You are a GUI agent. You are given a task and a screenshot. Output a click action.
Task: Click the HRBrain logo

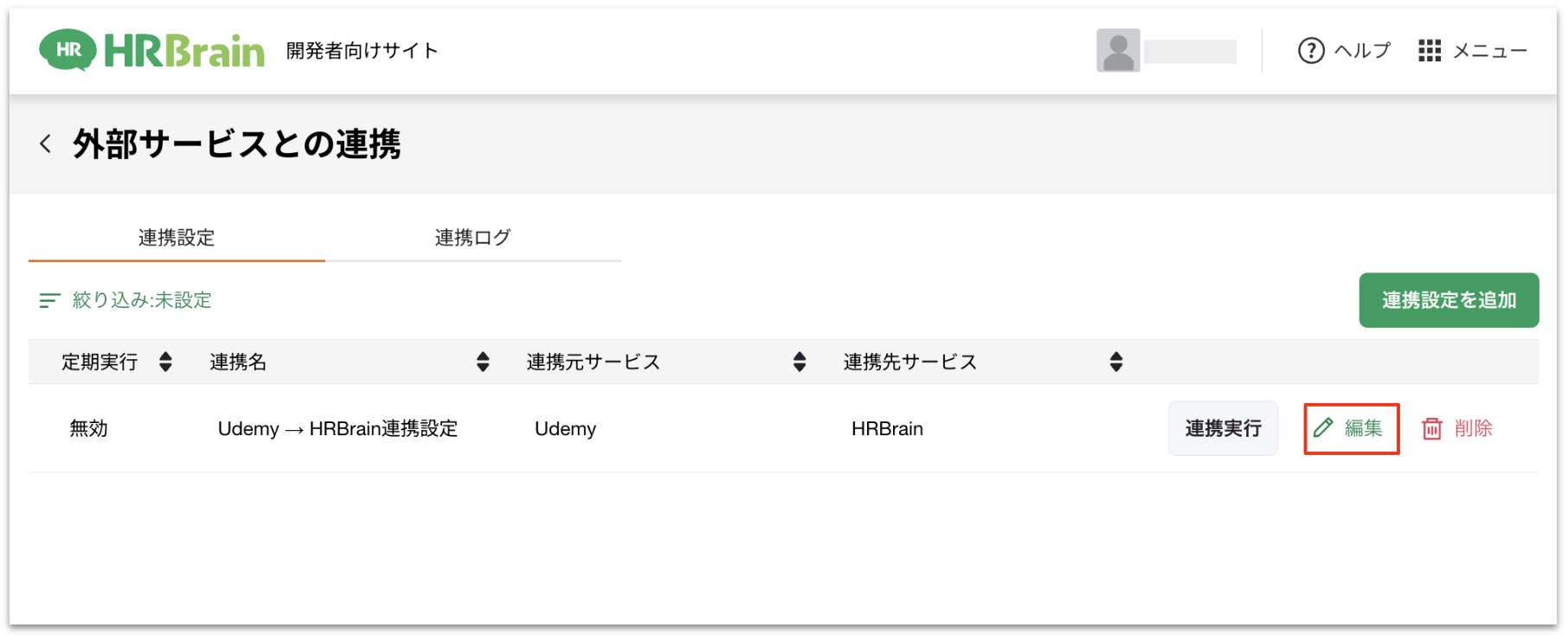click(151, 50)
